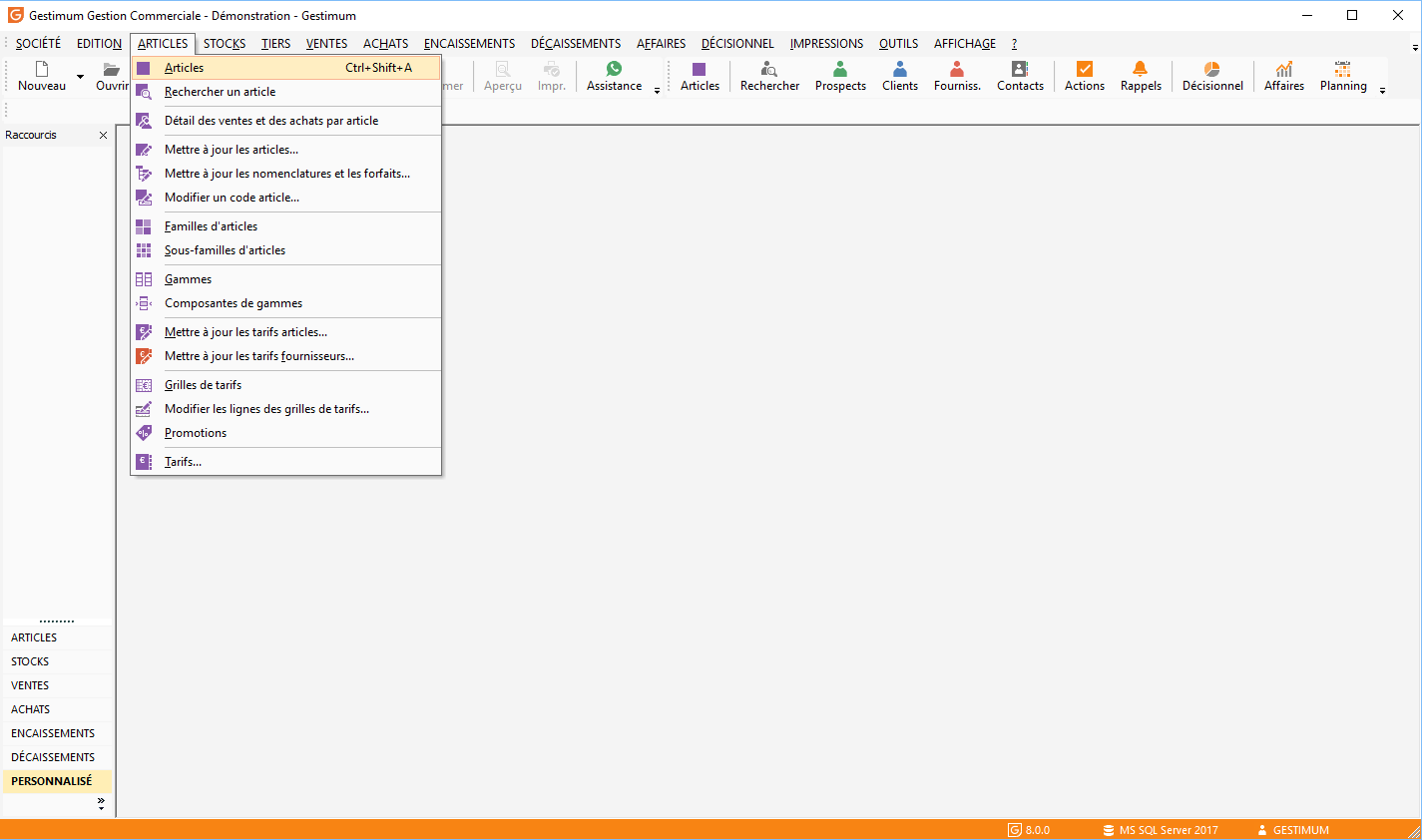The width and height of the screenshot is (1422, 840).
Task: Choose Rechercher un article
Action: click(286, 92)
